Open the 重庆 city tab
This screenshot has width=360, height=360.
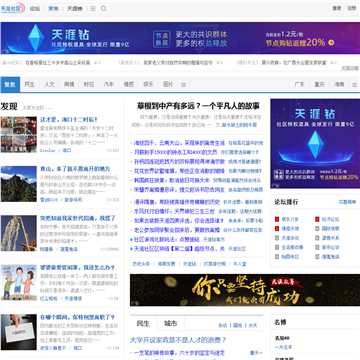[x=319, y=85]
